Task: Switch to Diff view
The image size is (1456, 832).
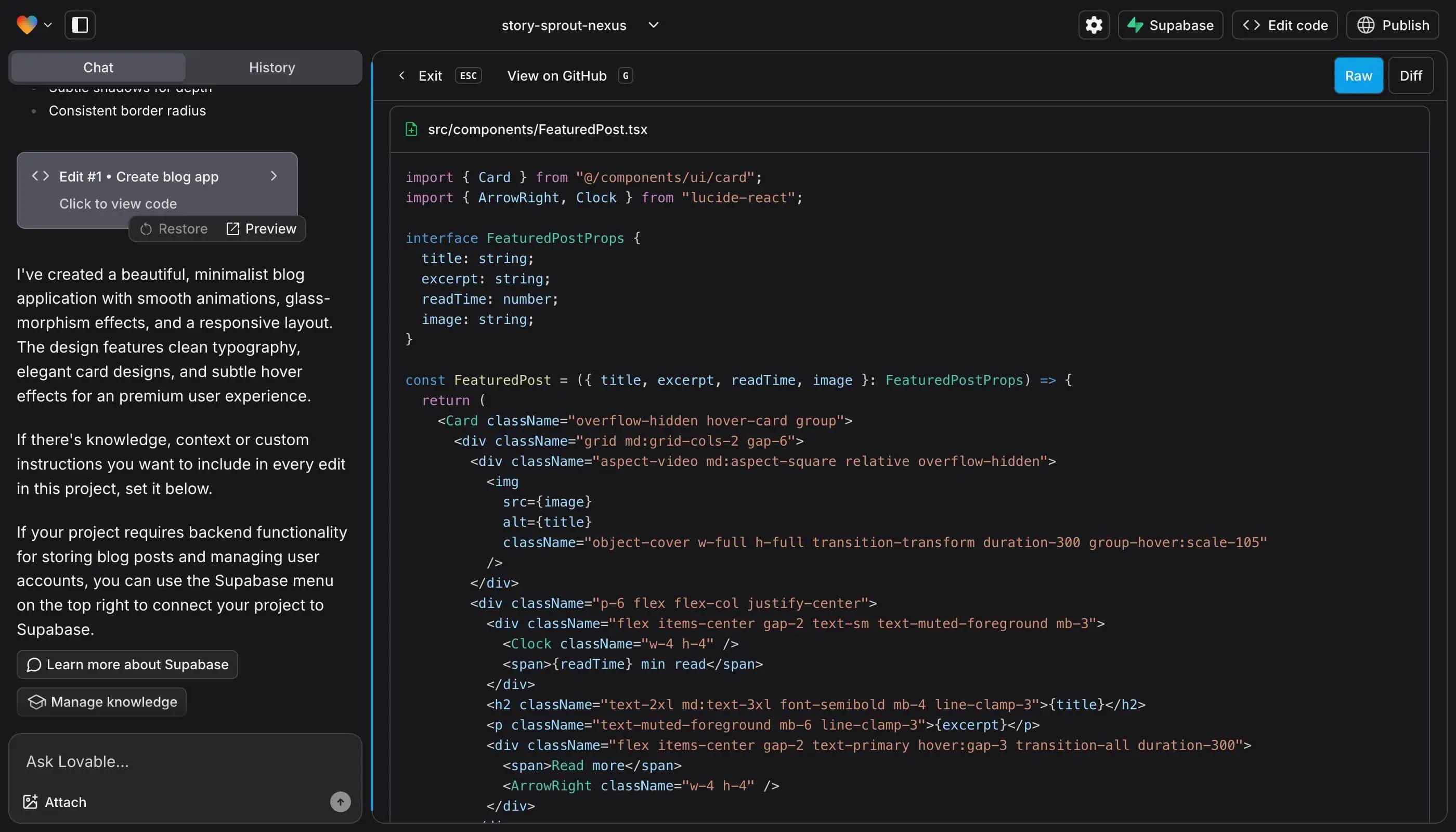Action: [x=1411, y=75]
